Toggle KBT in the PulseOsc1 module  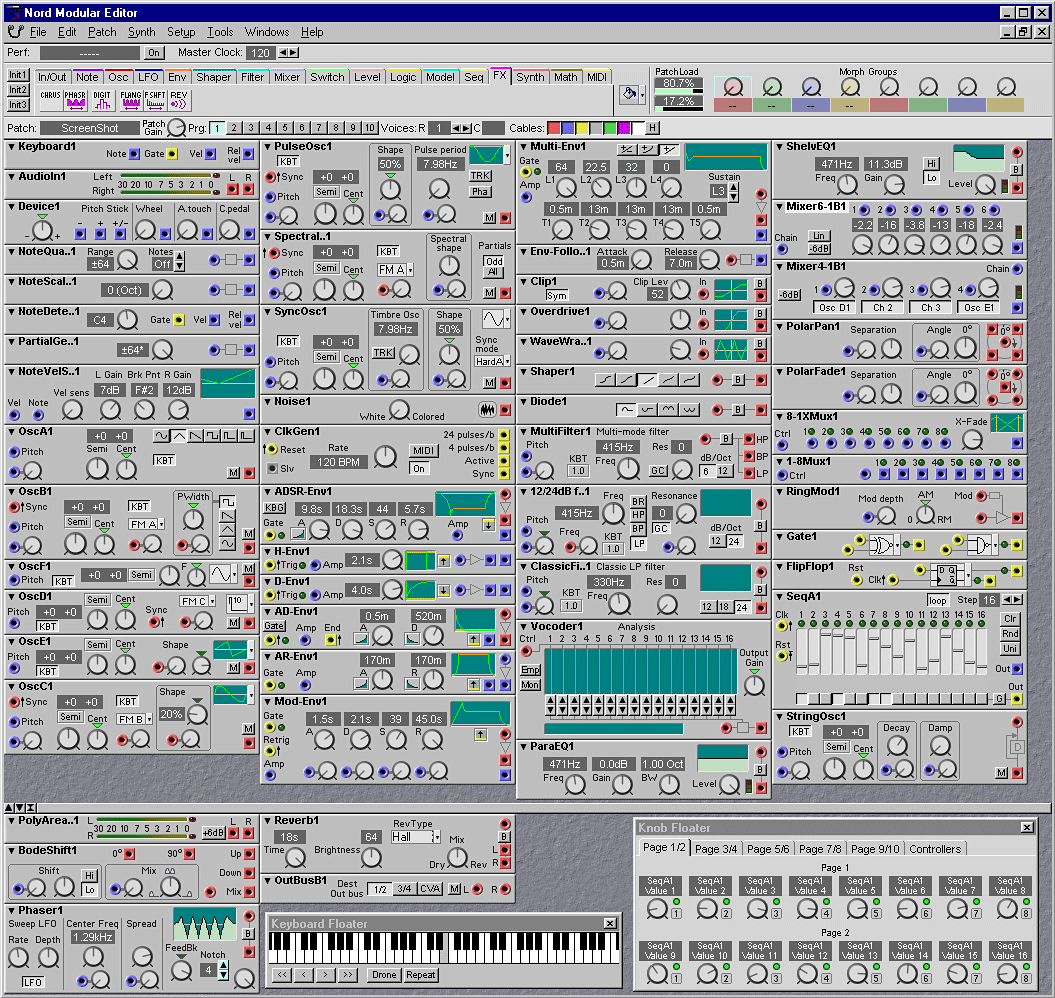(x=288, y=162)
